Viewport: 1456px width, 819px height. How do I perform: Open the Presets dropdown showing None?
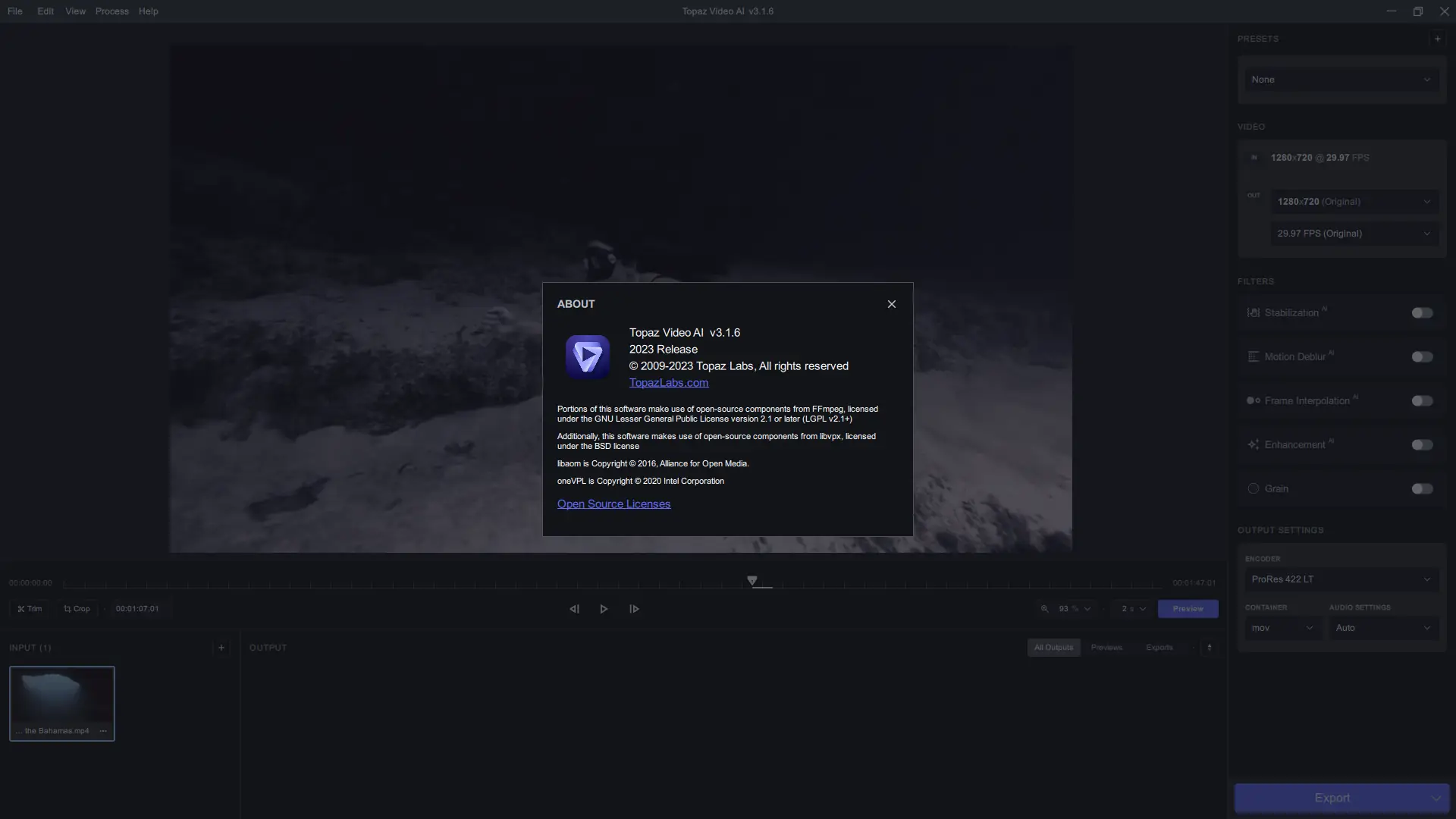(1340, 80)
